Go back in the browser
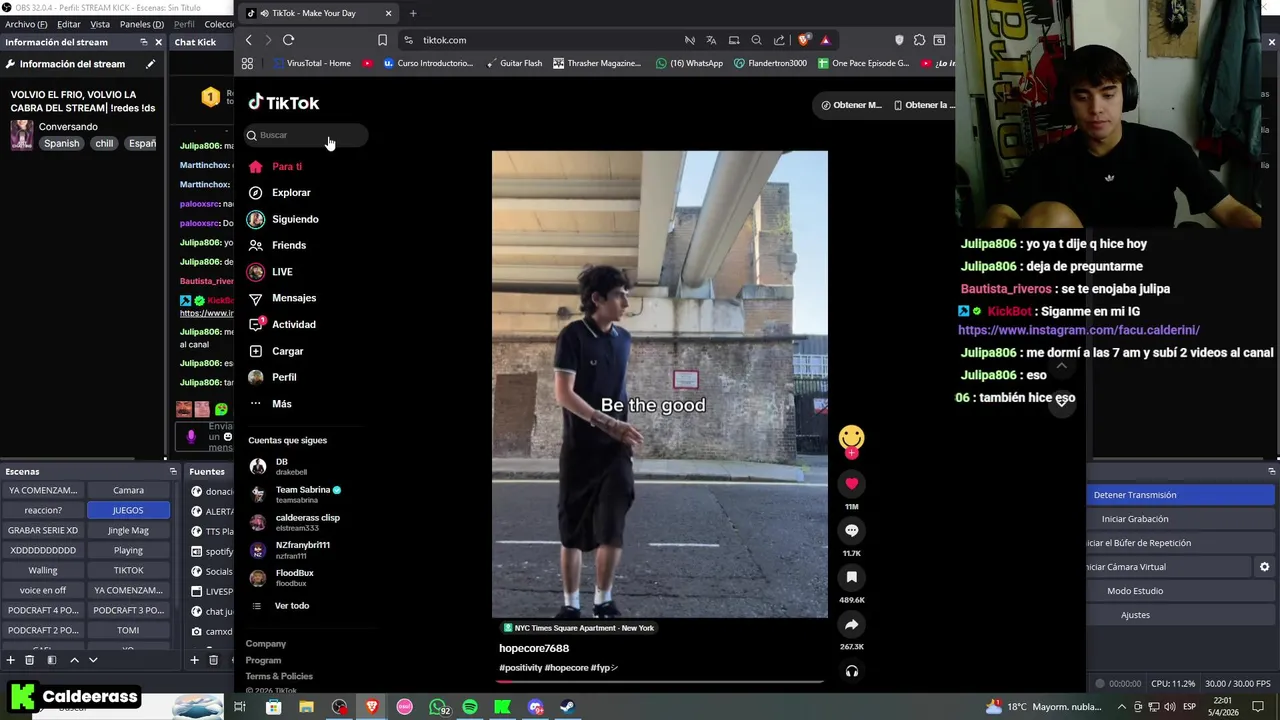1280x720 pixels. pyautogui.click(x=249, y=40)
